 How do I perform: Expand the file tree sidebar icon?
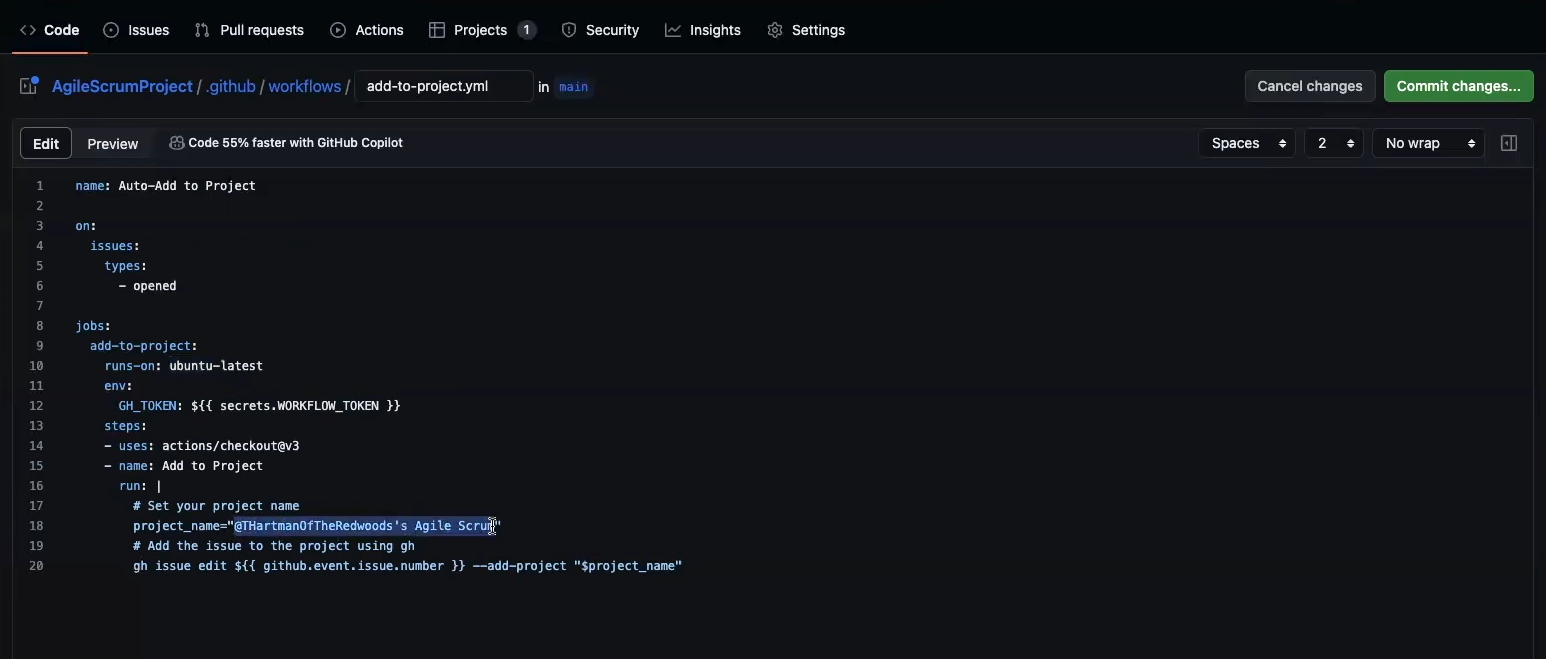[29, 86]
